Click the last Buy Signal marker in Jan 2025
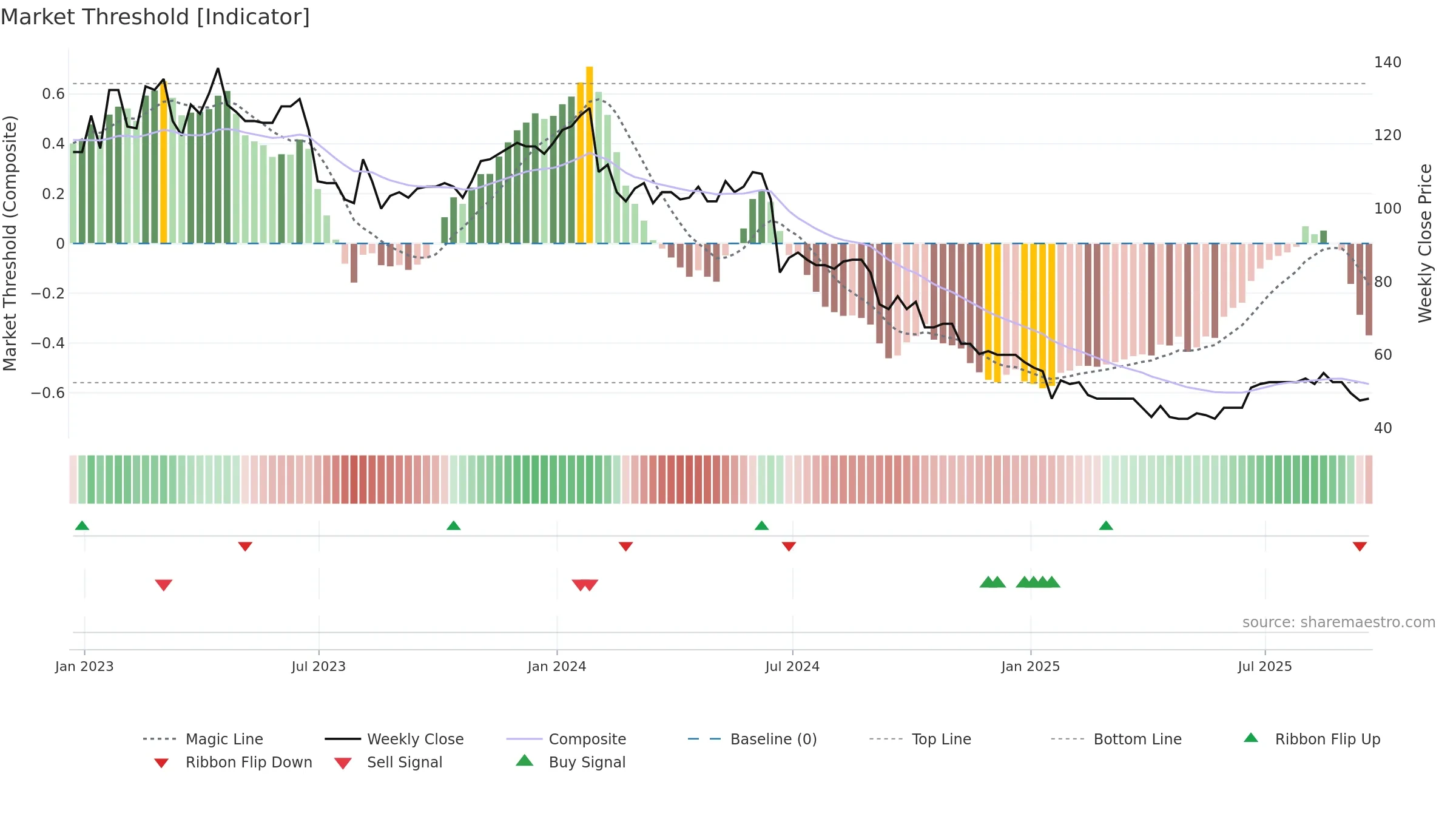 1052,582
